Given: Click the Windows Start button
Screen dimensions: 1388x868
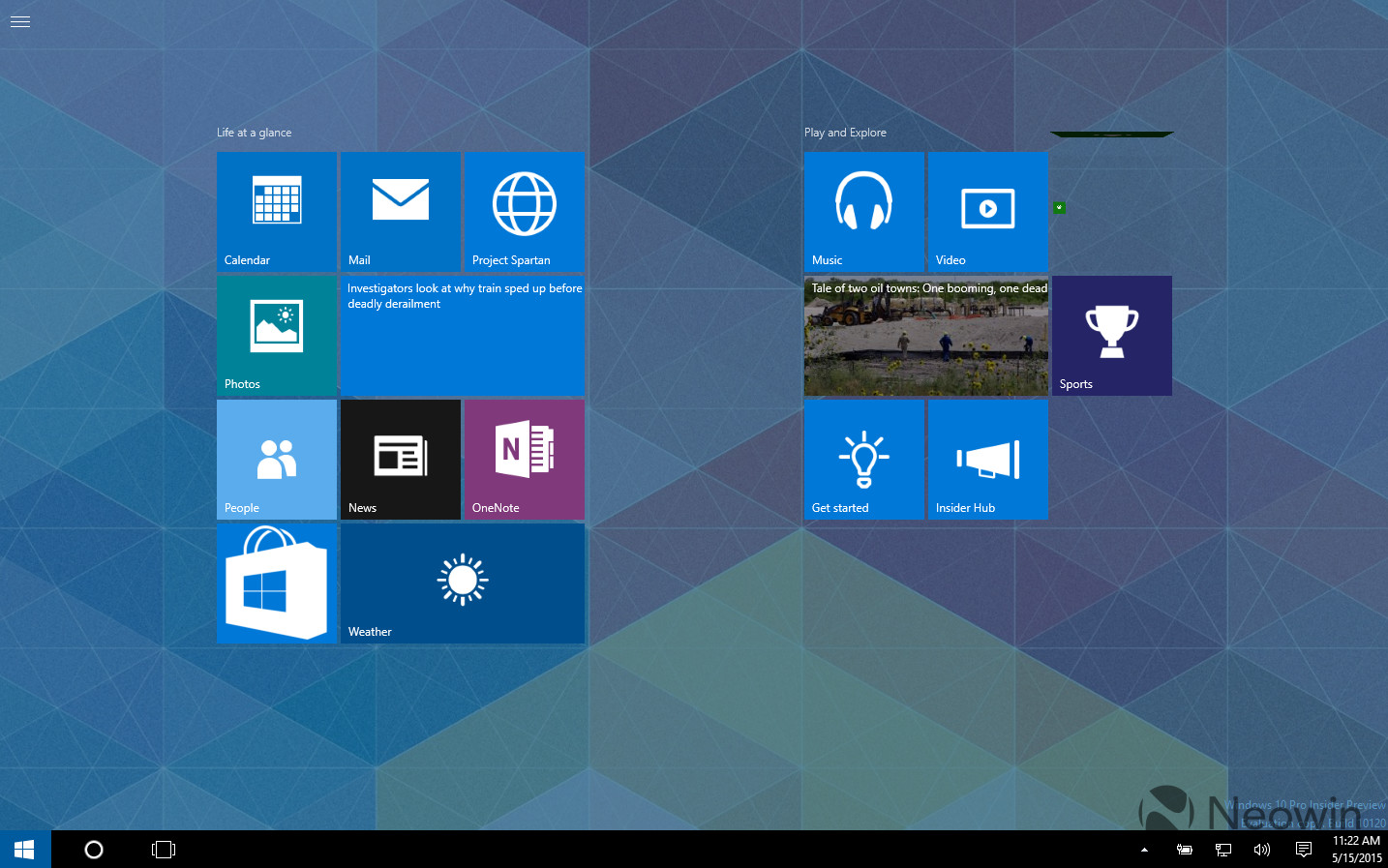Looking at the screenshot, I should tap(25, 850).
